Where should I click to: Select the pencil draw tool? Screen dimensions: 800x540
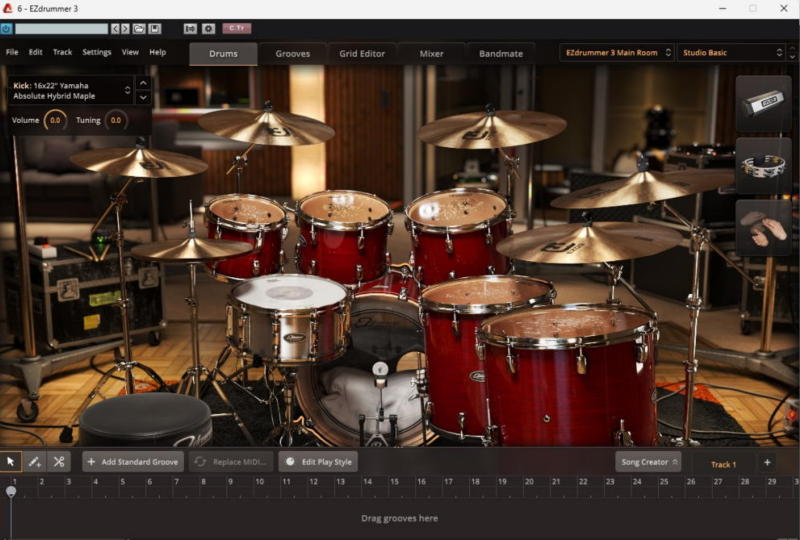(35, 461)
